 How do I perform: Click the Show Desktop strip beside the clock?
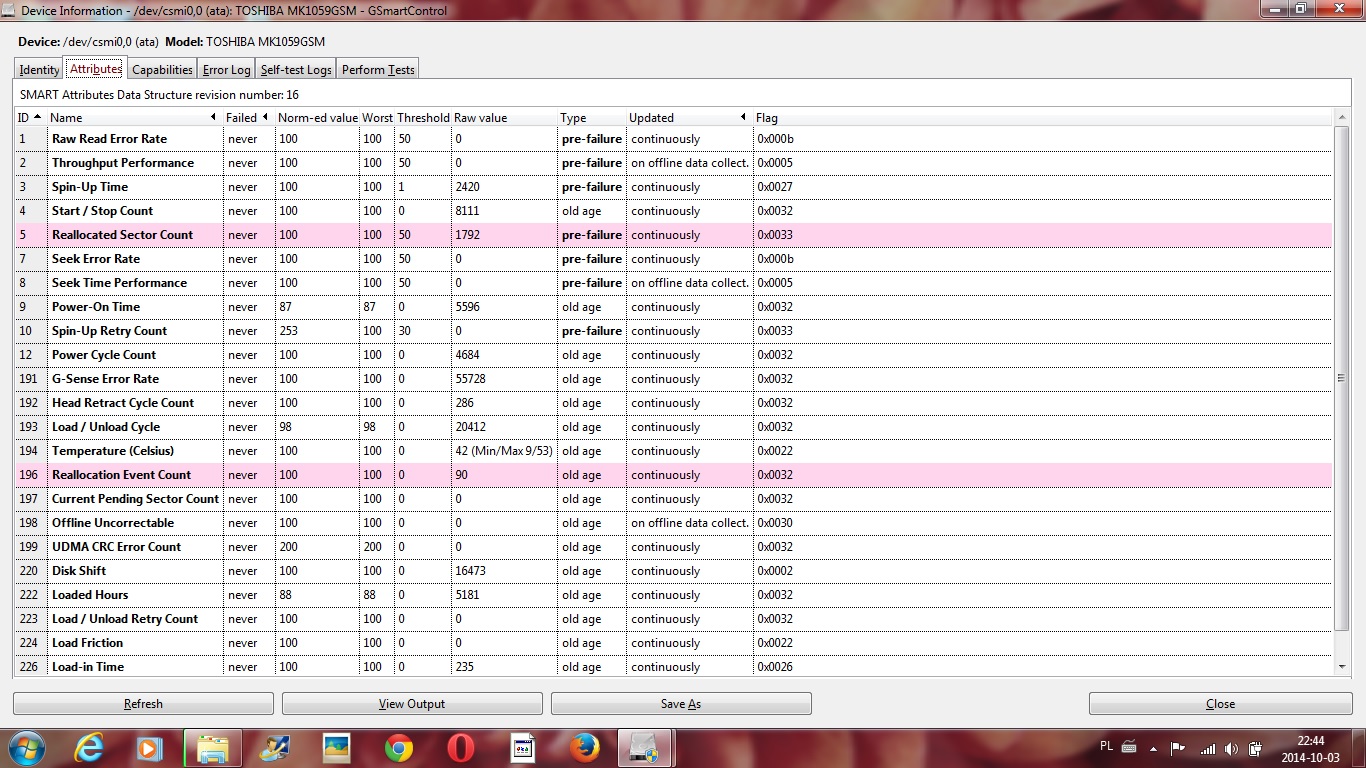coord(1359,748)
